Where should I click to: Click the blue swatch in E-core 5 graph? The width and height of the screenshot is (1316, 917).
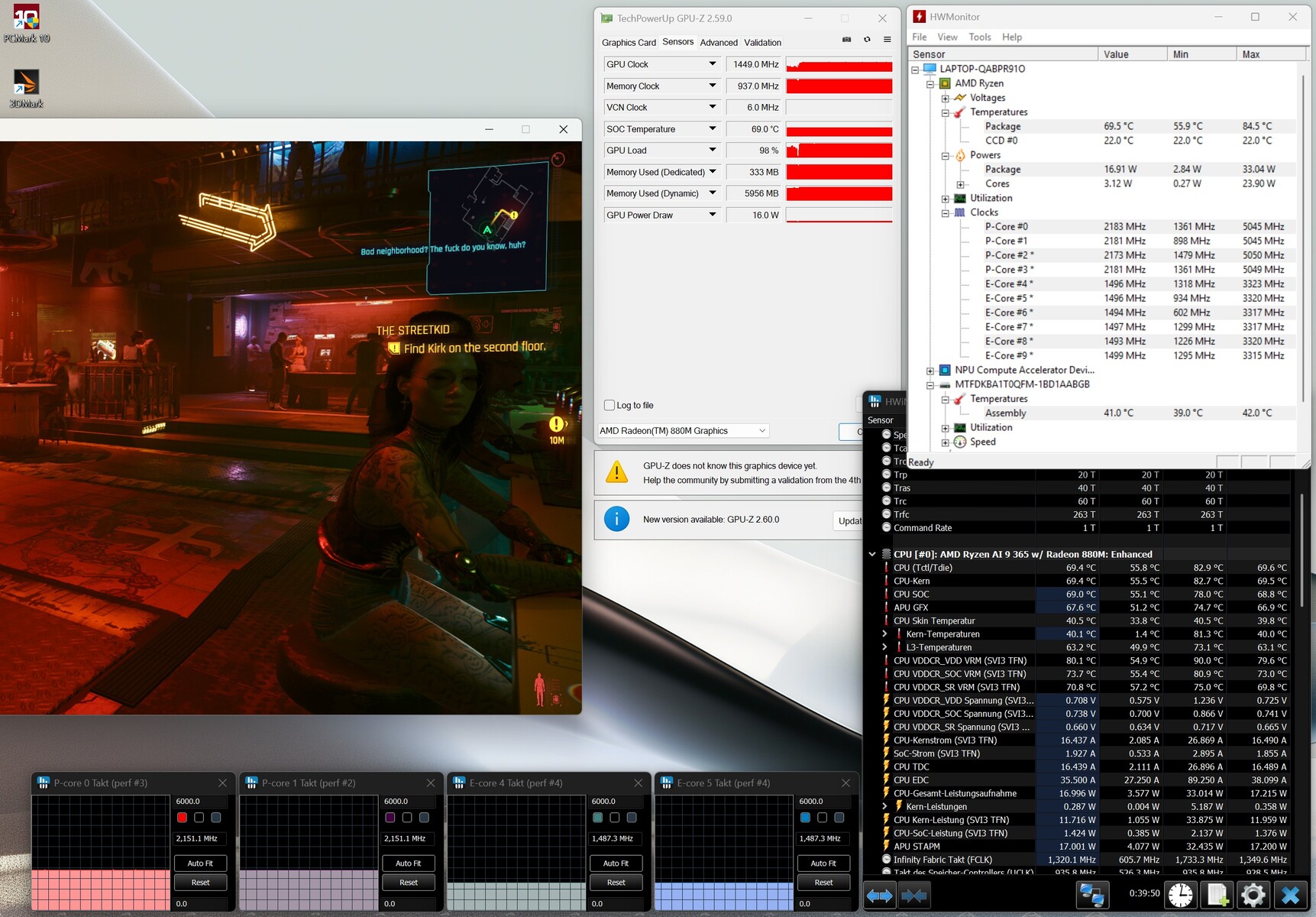point(805,818)
